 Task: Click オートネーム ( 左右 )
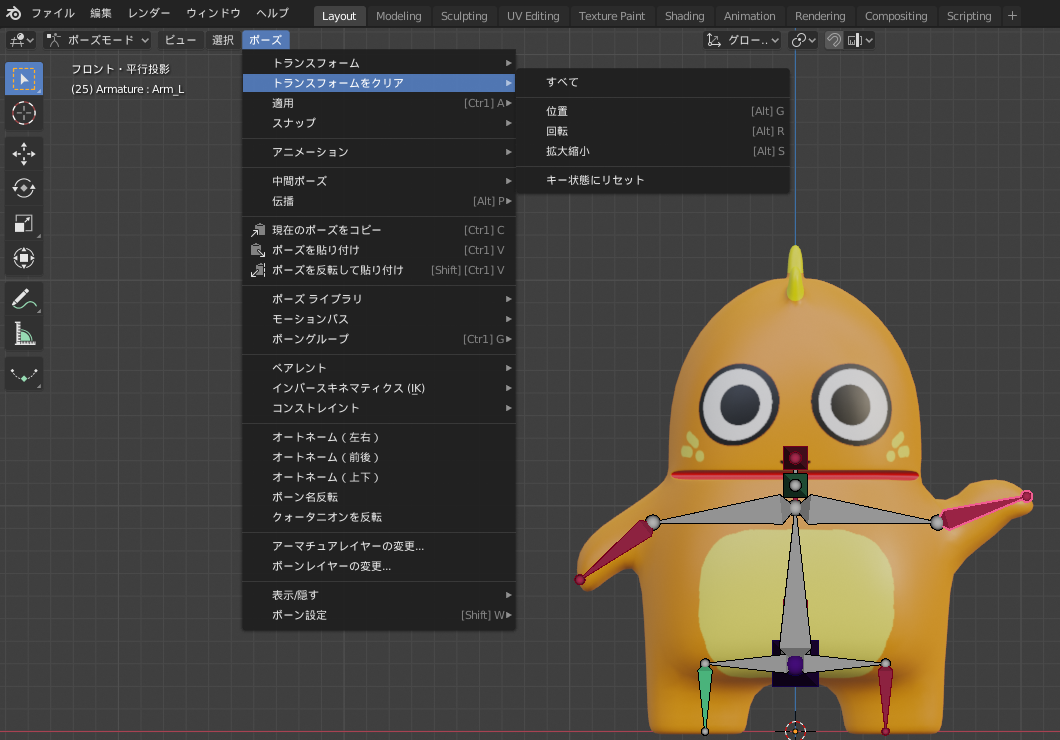pyautogui.click(x=379, y=437)
